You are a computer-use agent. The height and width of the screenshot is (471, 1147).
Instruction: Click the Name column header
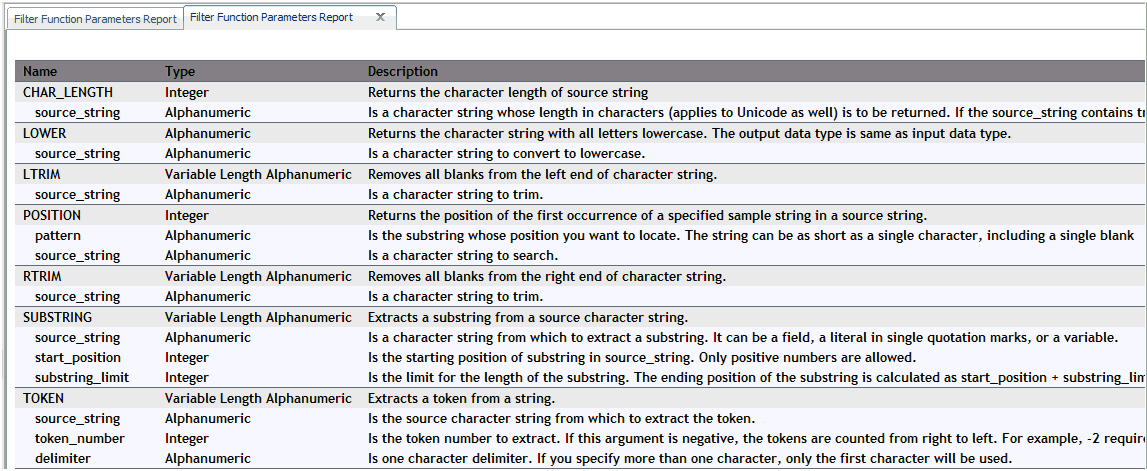tap(40, 72)
